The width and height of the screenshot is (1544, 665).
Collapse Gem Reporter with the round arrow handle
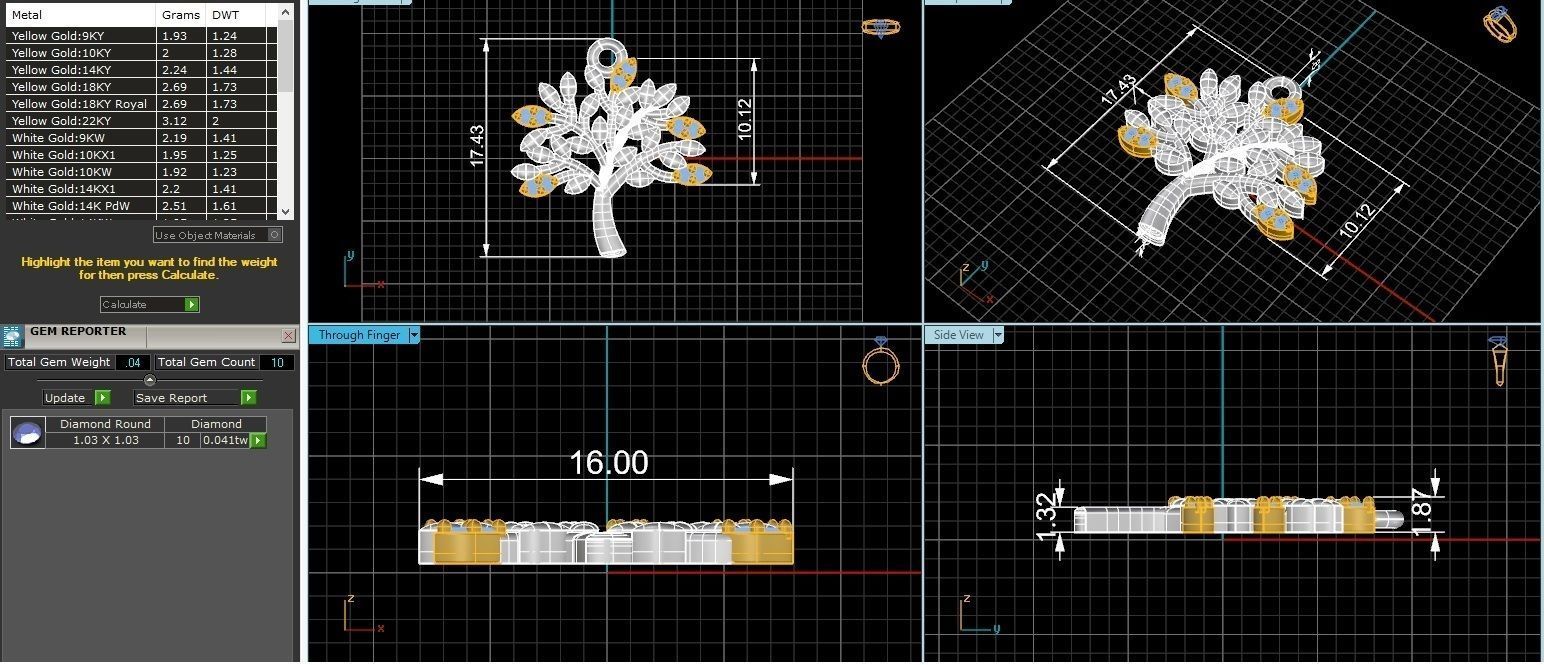click(150, 380)
